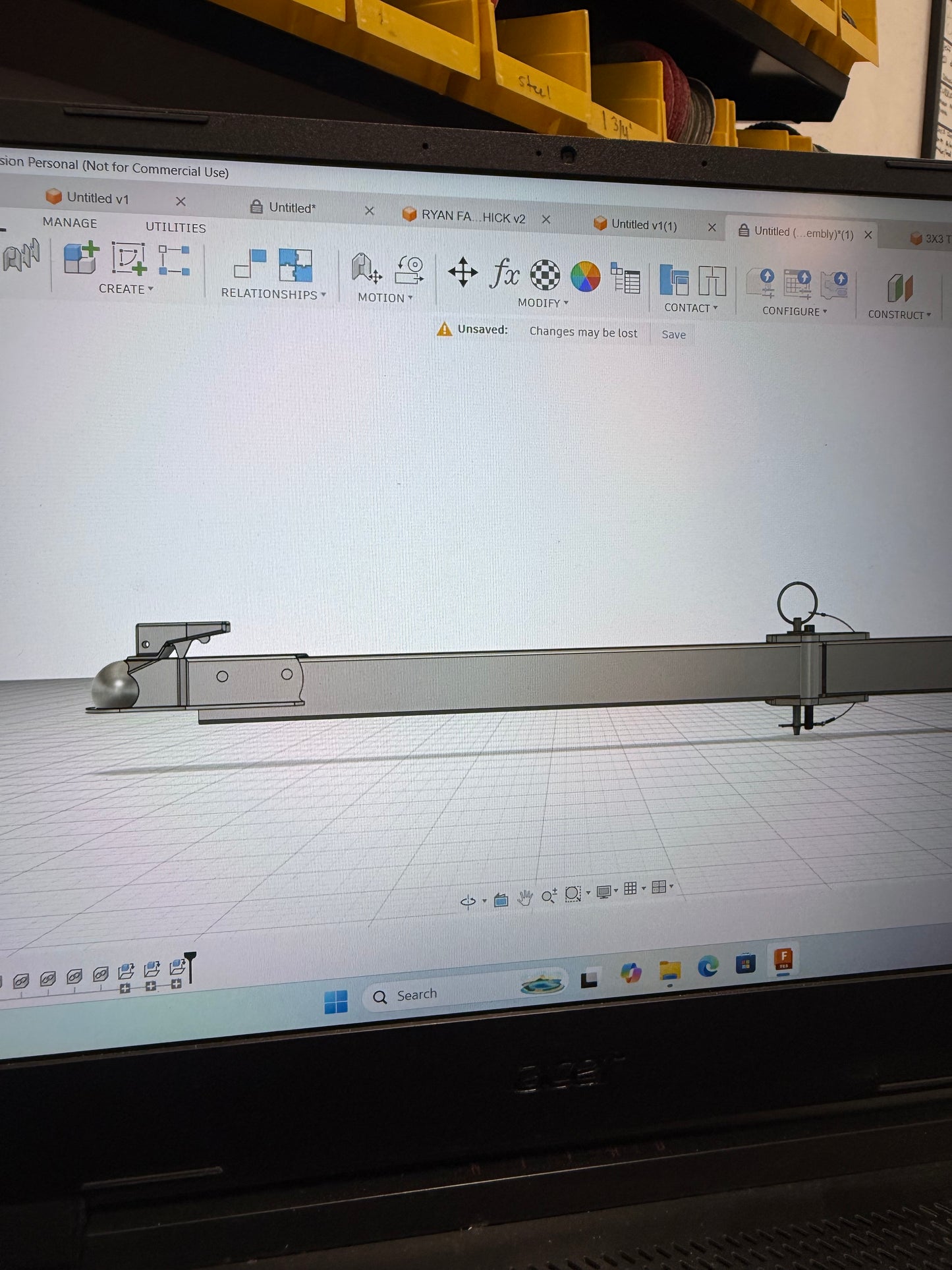Click the Drive Joints icon in Motion
Screen dimensions: 952x1270
(366, 268)
